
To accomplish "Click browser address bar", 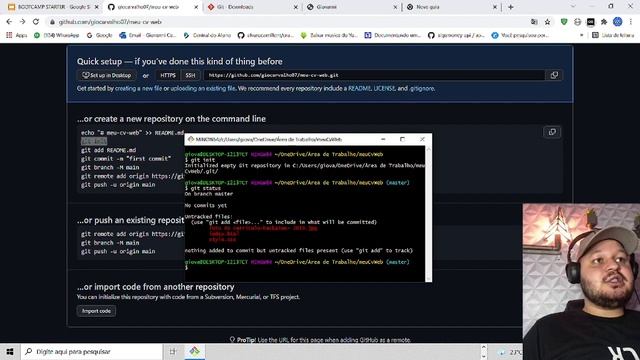I will [x=286, y=22].
